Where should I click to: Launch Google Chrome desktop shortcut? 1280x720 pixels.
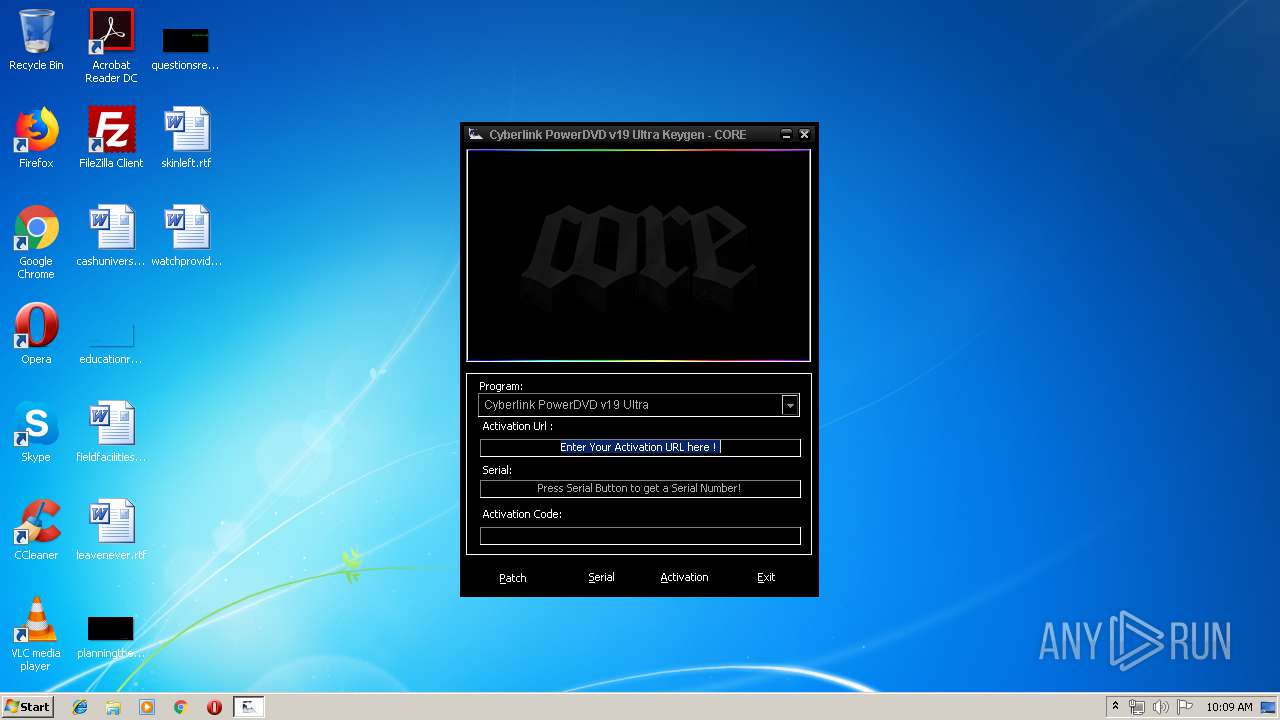36,242
